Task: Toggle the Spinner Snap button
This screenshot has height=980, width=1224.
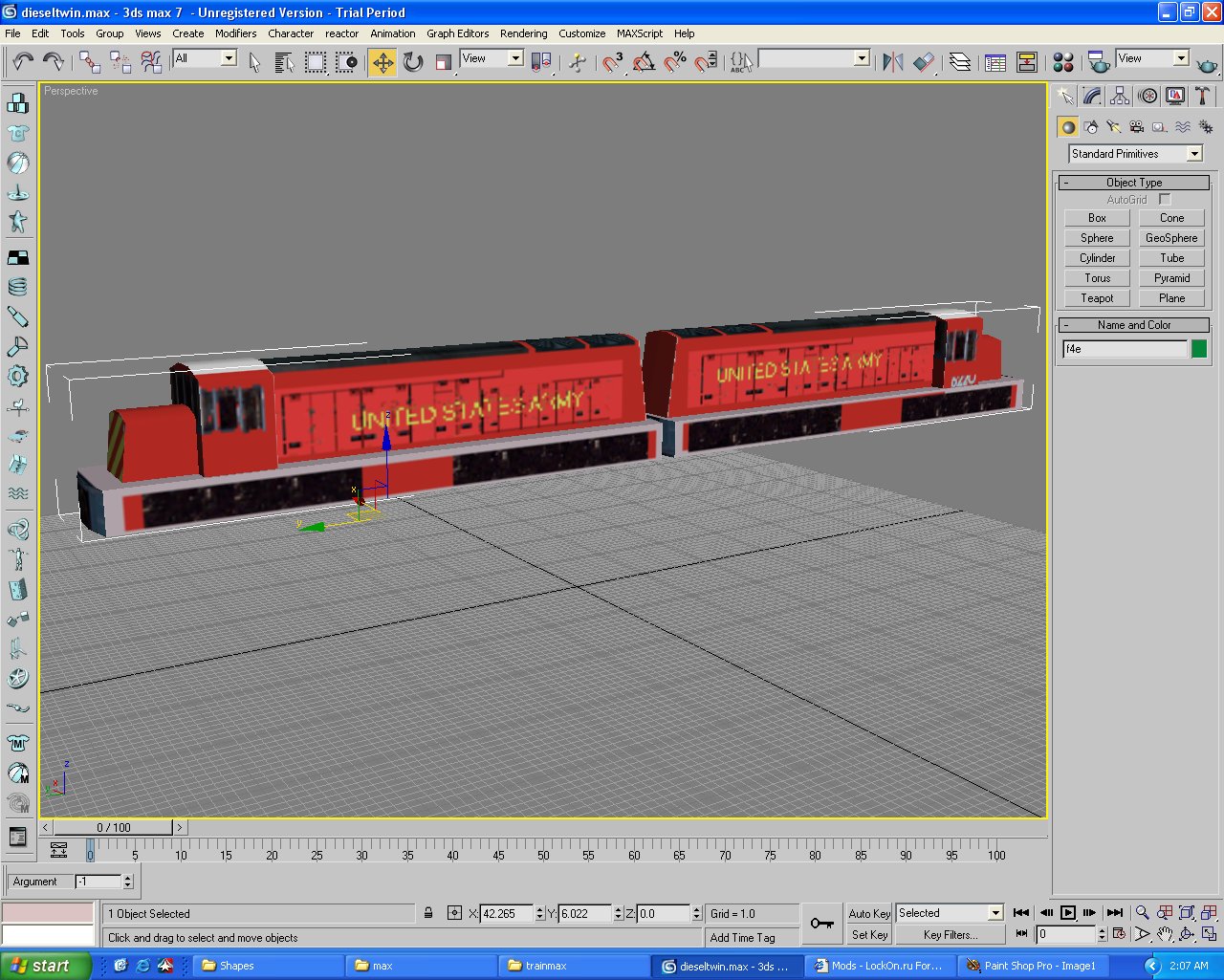Action: coord(706,62)
